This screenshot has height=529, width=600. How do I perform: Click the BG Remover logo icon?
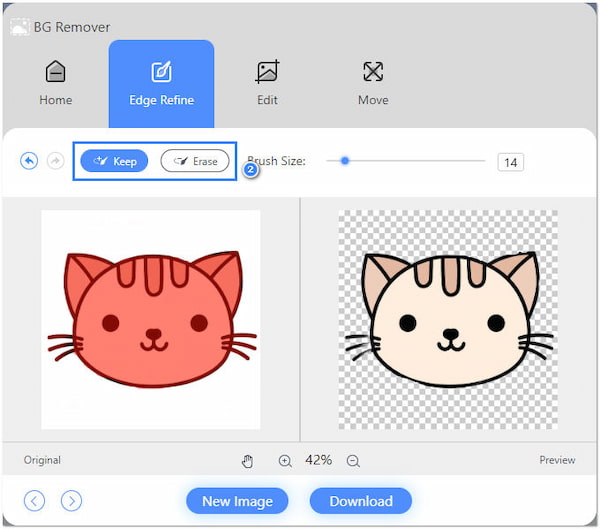[x=19, y=27]
